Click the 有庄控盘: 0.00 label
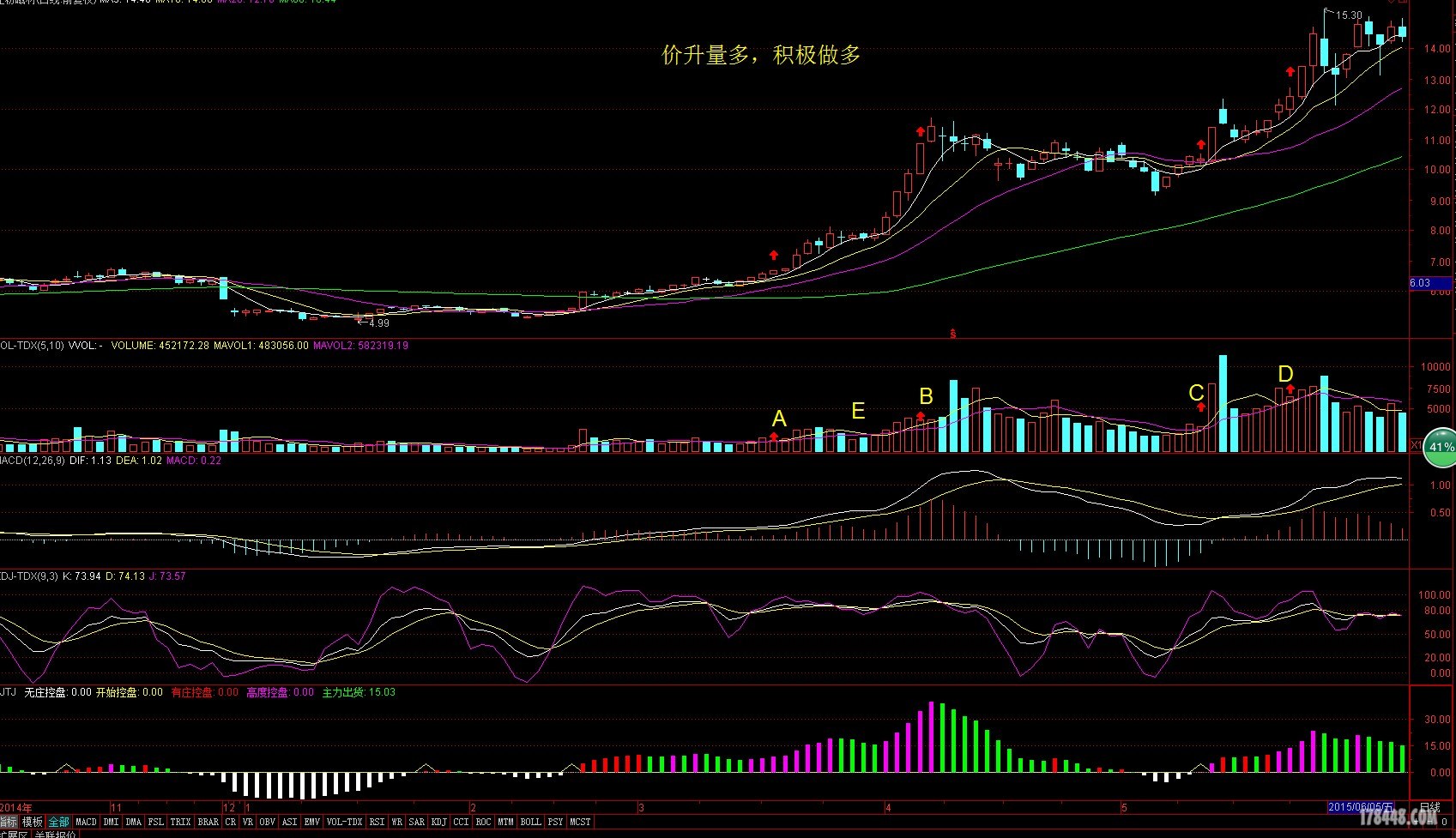 (205, 692)
